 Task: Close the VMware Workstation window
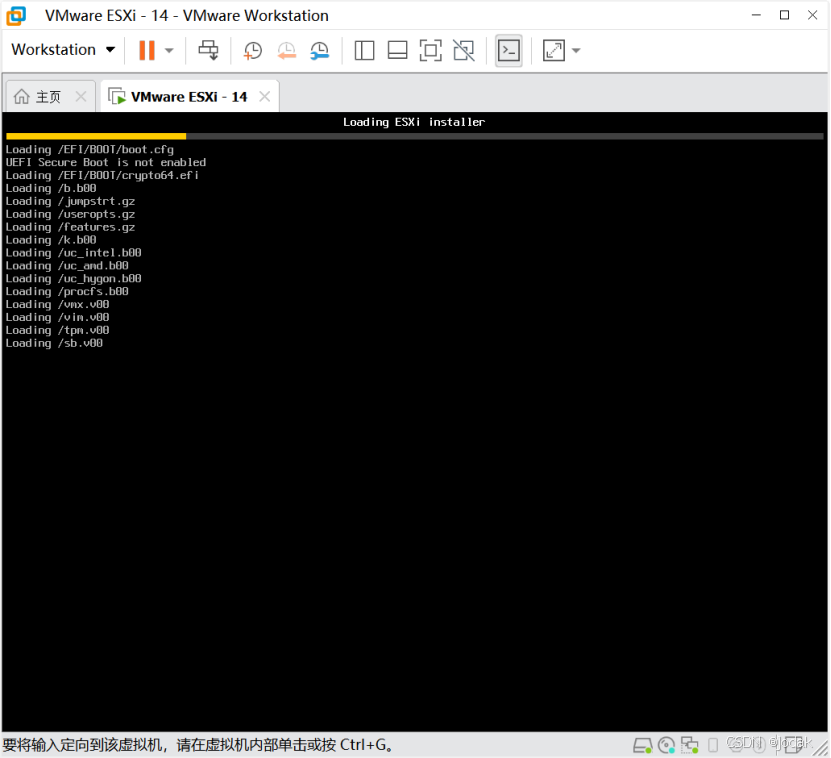click(x=812, y=15)
